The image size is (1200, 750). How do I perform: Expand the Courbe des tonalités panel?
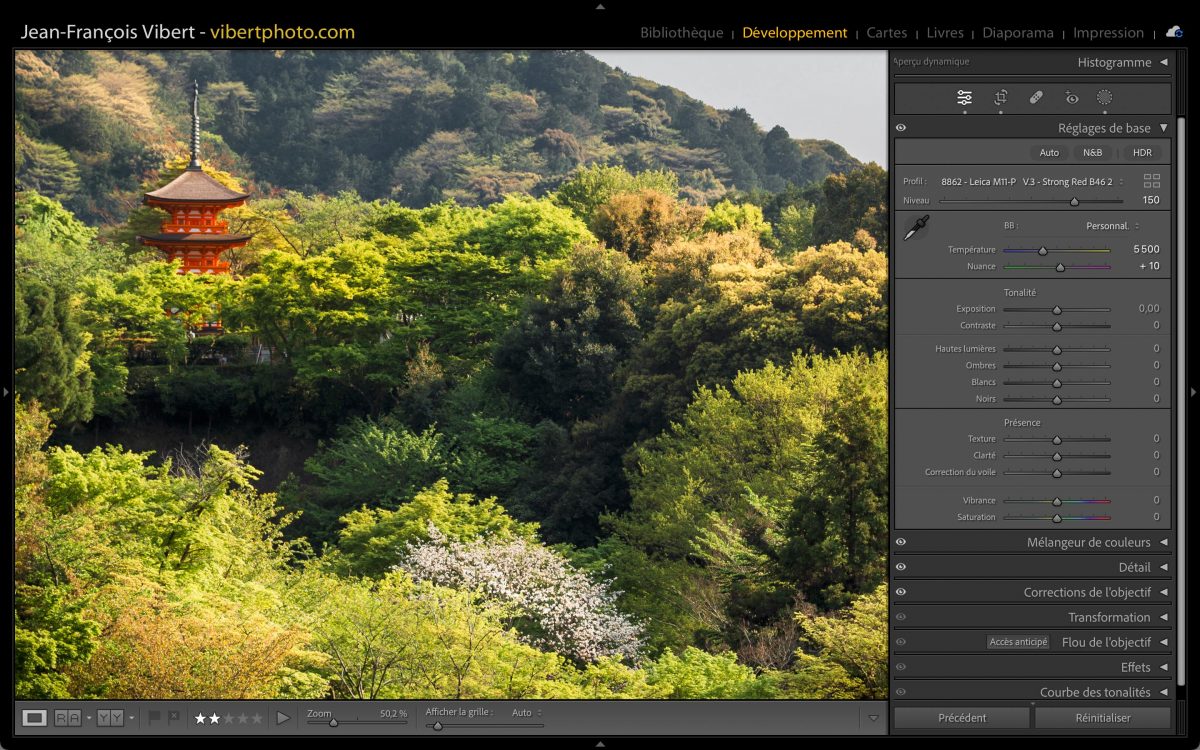coord(1163,692)
